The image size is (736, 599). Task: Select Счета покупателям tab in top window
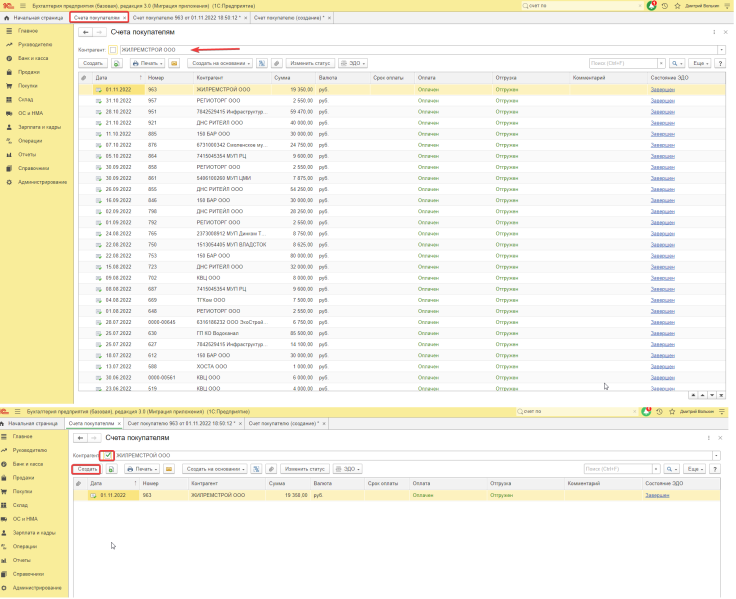(x=97, y=18)
